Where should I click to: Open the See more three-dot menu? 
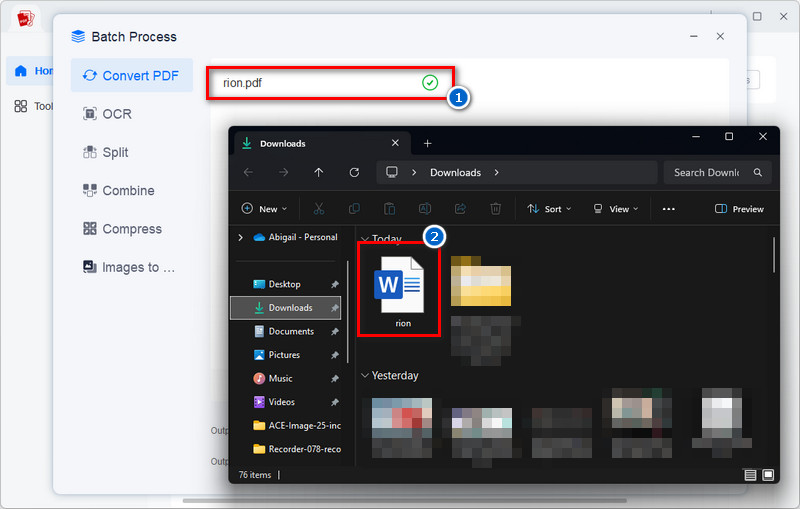(668, 209)
